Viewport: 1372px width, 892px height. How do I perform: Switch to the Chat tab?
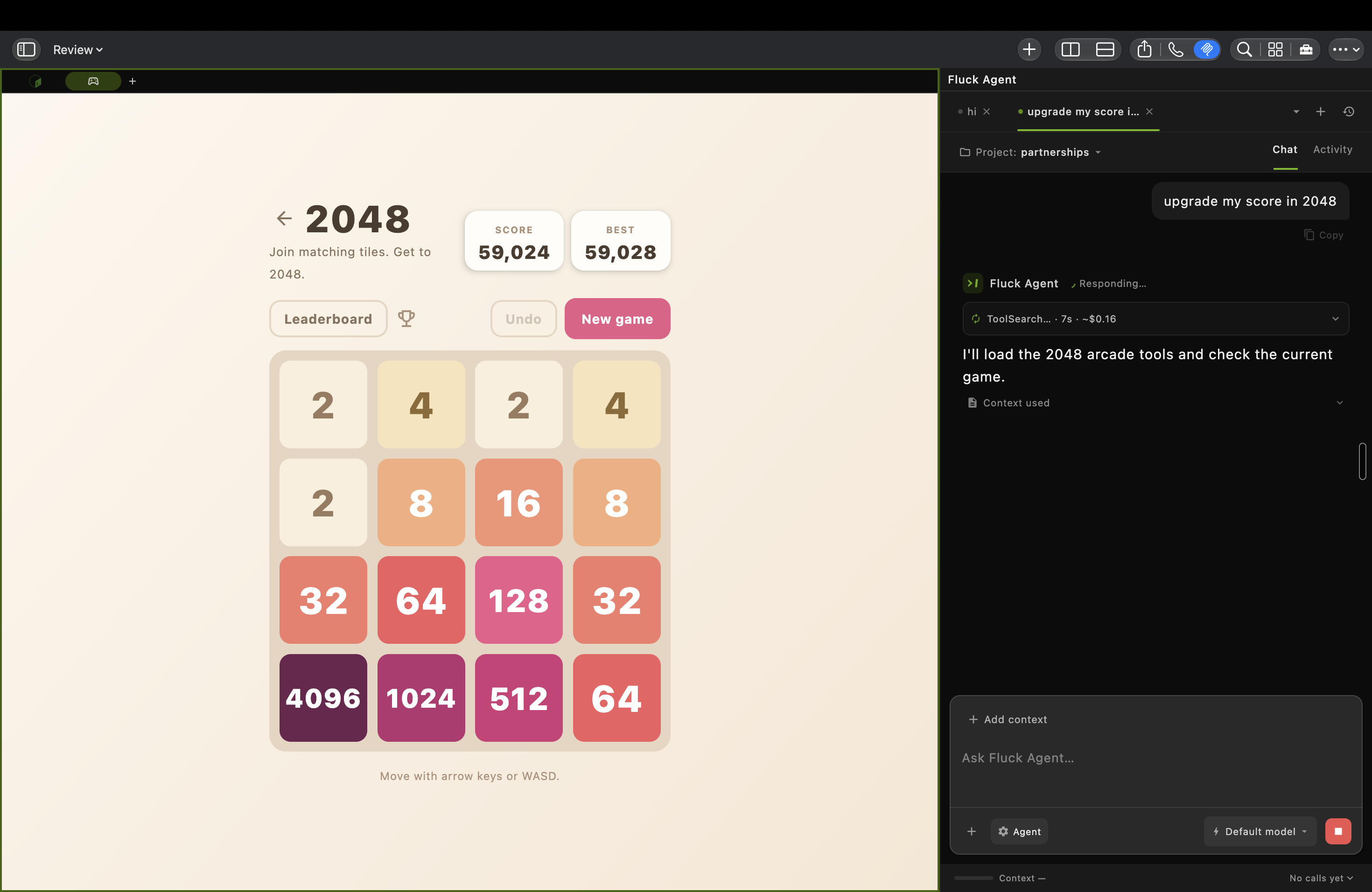click(1285, 150)
